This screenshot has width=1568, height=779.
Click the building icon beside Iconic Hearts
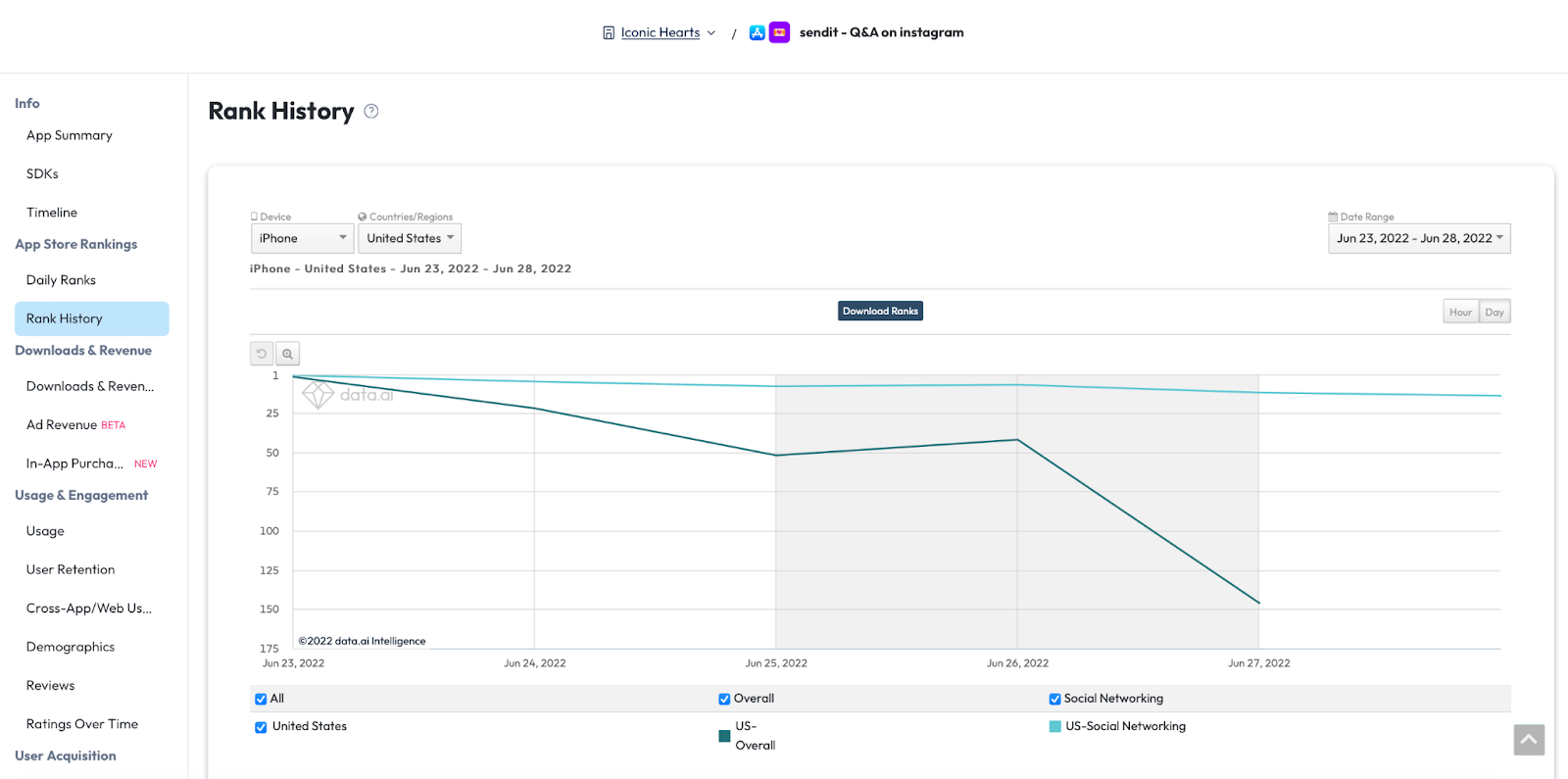coord(609,33)
